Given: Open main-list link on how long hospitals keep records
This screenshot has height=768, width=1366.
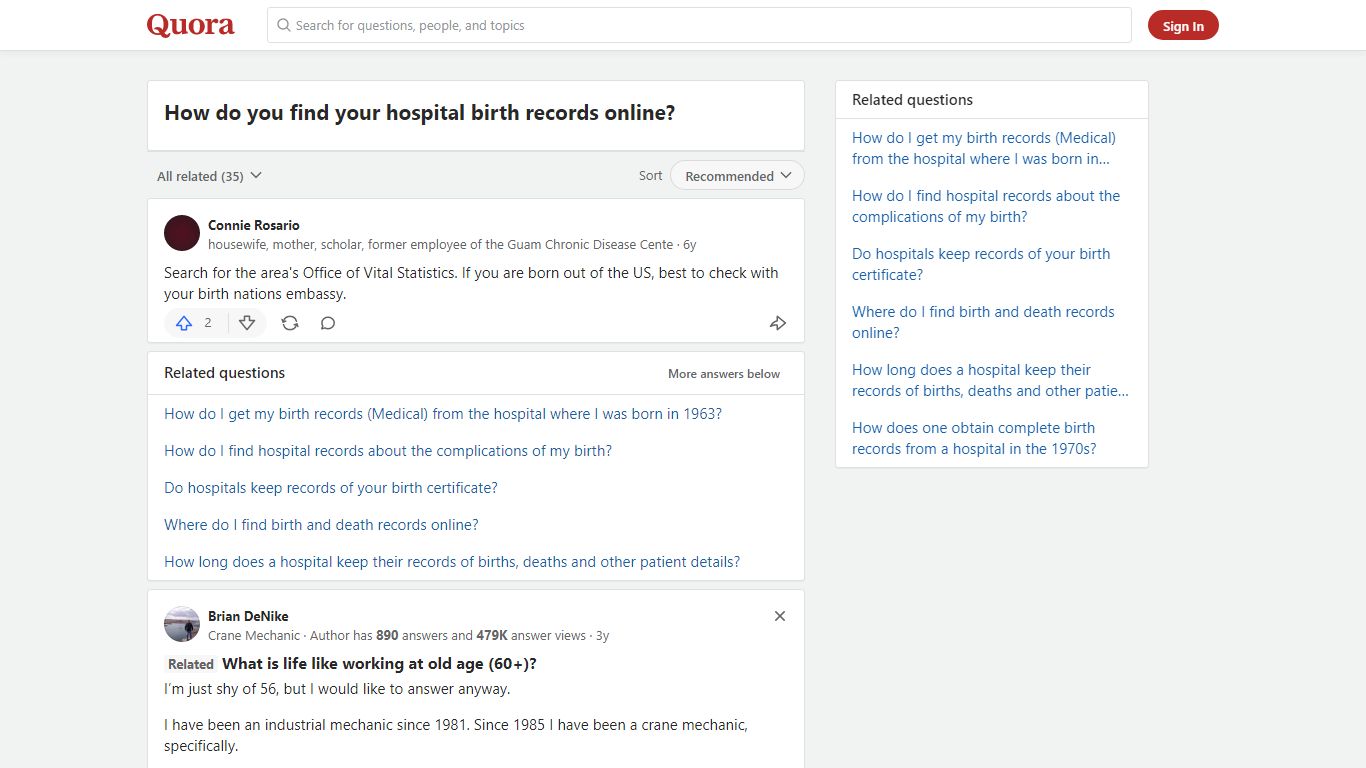Looking at the screenshot, I should tap(452, 562).
